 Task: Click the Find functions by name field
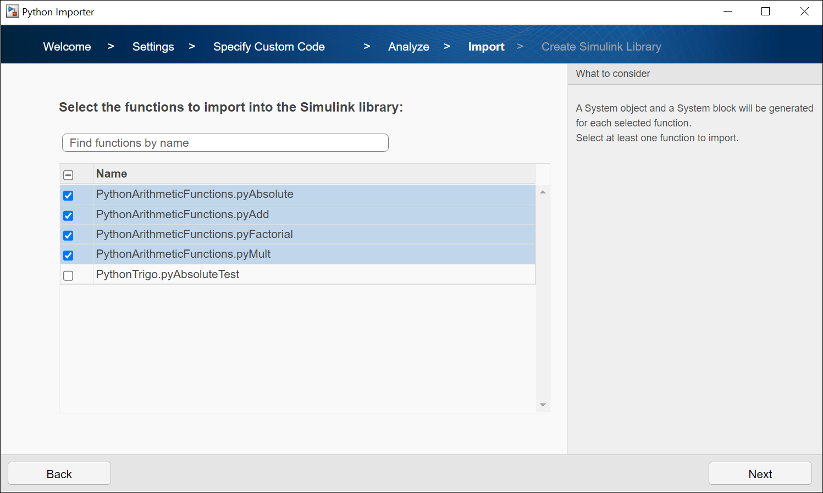pos(225,143)
